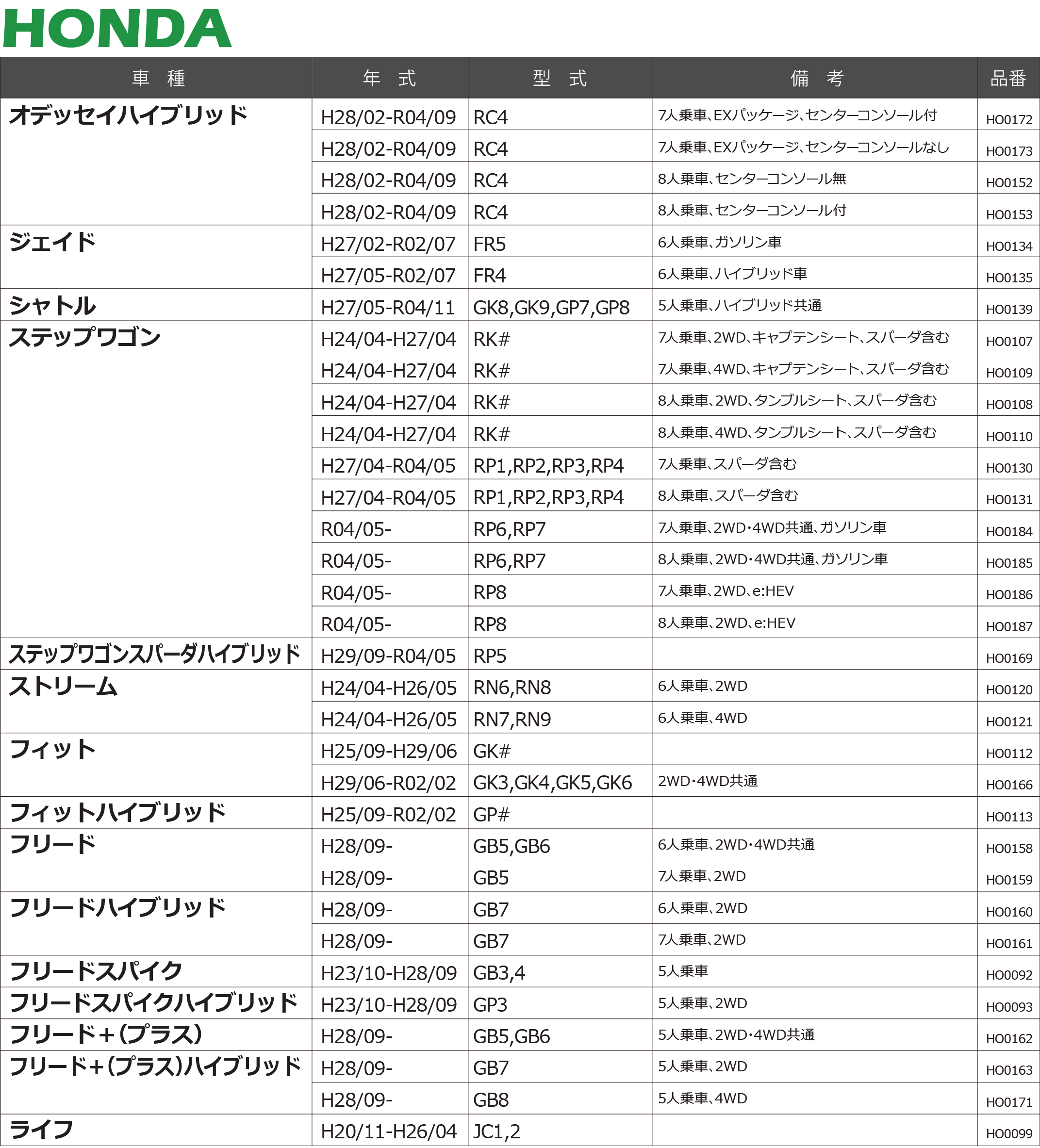The image size is (1040, 1148).
Task: Select the オデッセイハイブリッド vehicle name
Action: [x=128, y=115]
